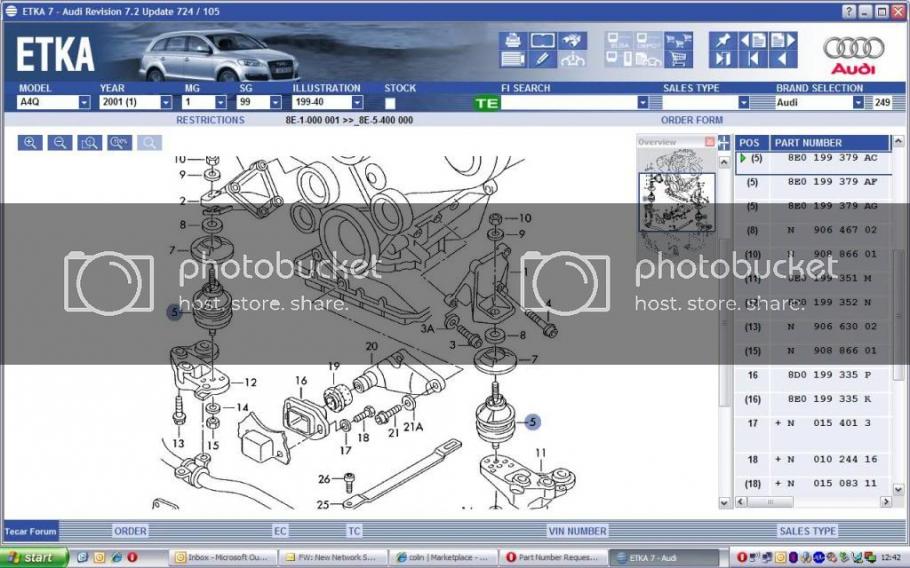Click the skip-to-start bar arrow icon
This screenshot has width=910, height=568.
pyautogui.click(x=753, y=59)
